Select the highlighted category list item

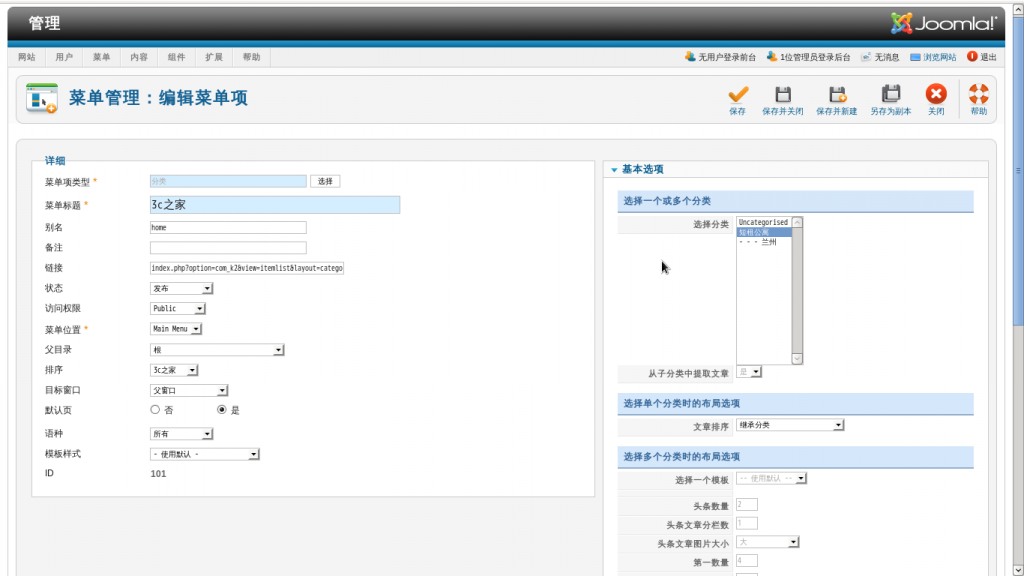tap(763, 232)
